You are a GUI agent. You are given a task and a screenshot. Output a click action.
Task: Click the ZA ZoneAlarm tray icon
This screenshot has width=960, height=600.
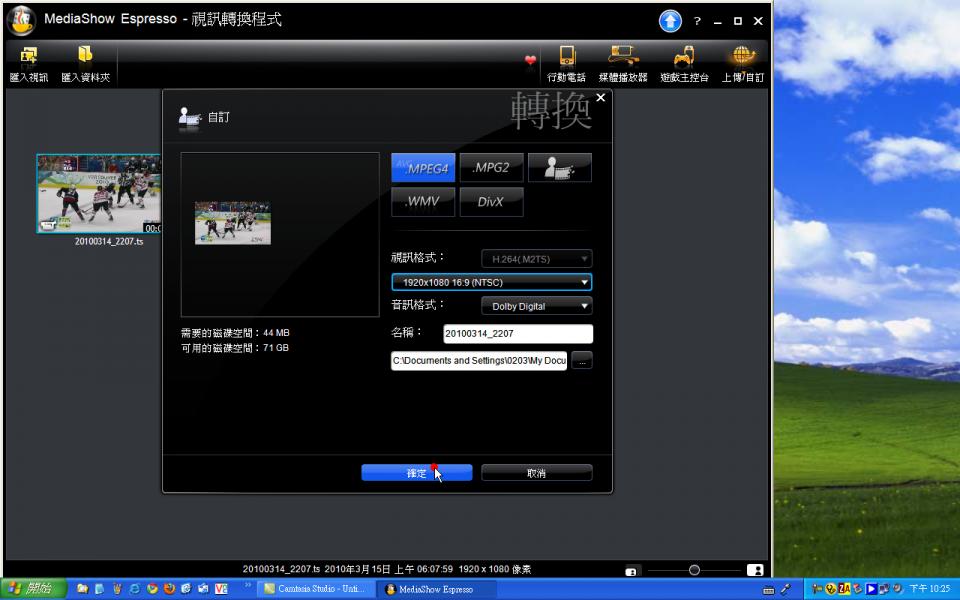click(845, 589)
